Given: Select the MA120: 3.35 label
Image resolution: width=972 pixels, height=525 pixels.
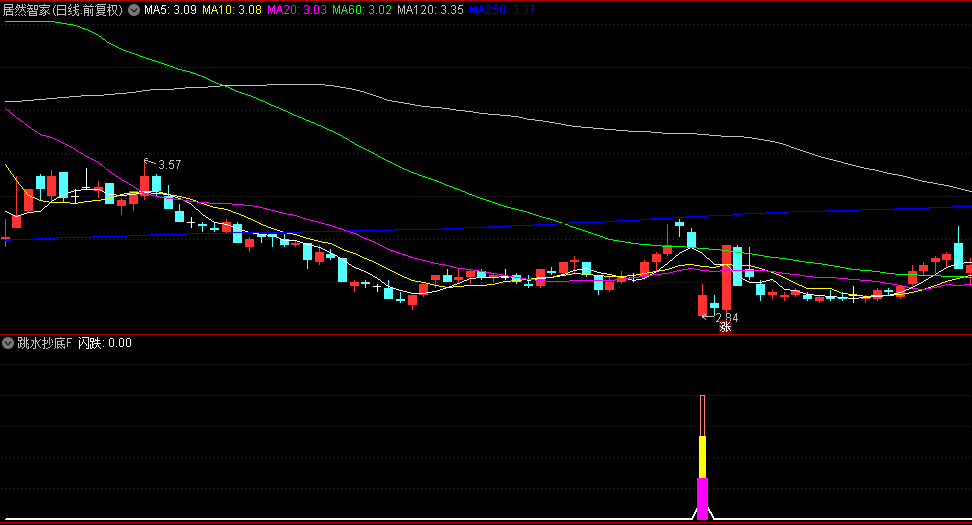Looking at the screenshot, I should click(x=430, y=10).
